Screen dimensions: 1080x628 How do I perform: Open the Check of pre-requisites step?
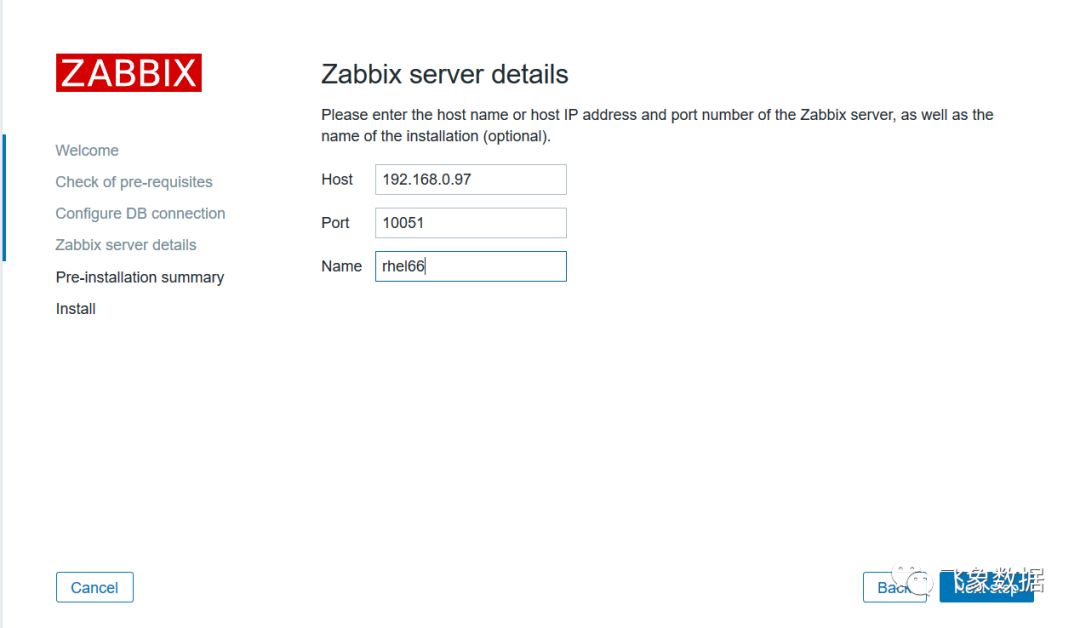coord(134,182)
